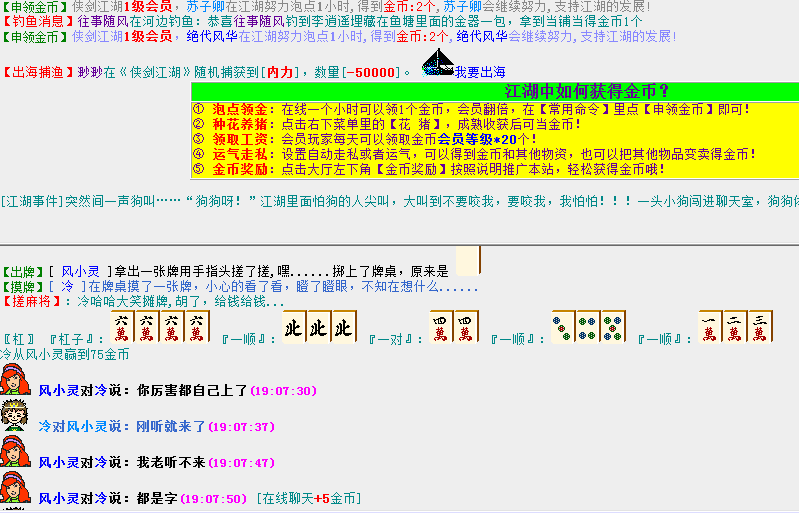
Task: Click 风小灵 name in the 【出牌】 line
Action: 81,272
